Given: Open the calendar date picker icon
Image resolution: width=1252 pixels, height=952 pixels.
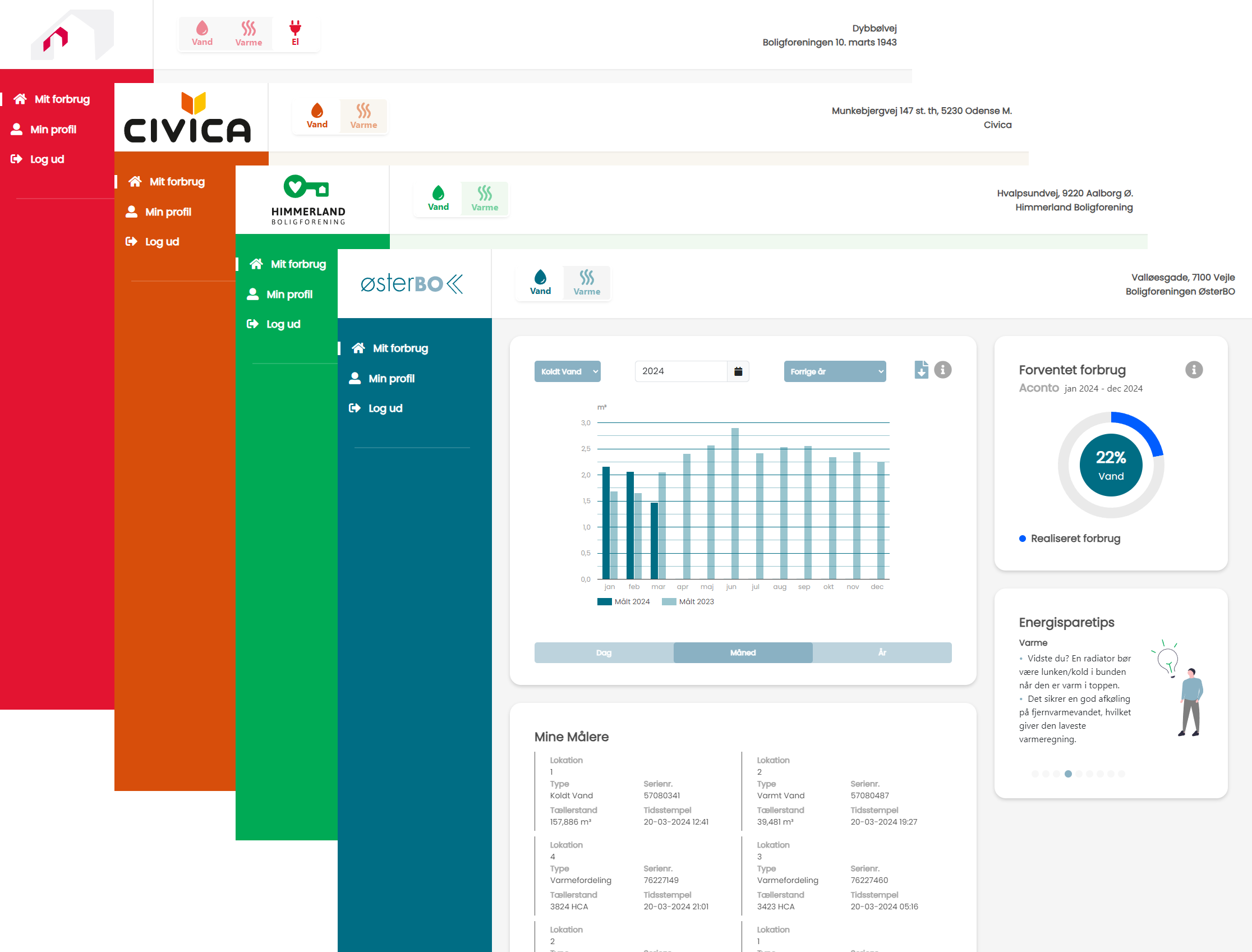Looking at the screenshot, I should click(738, 371).
